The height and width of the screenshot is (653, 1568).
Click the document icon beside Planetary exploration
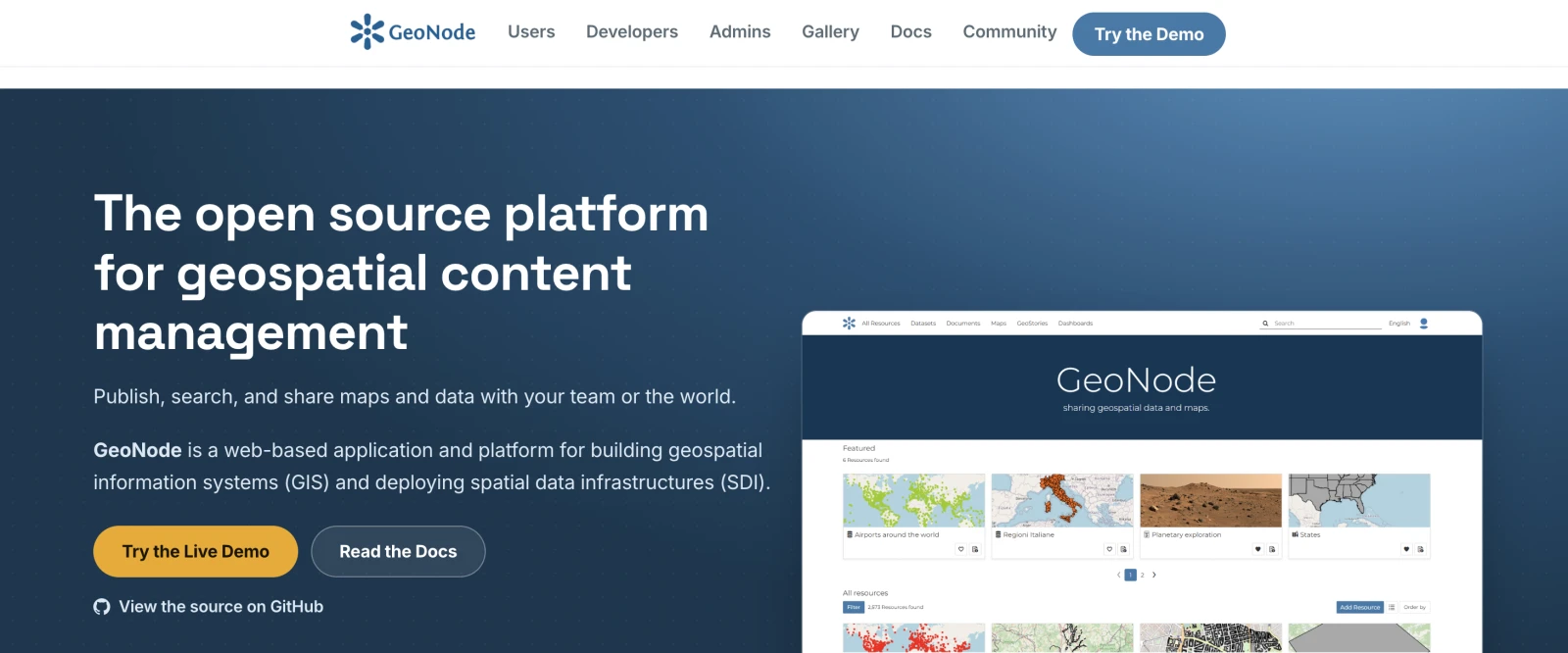click(1147, 534)
